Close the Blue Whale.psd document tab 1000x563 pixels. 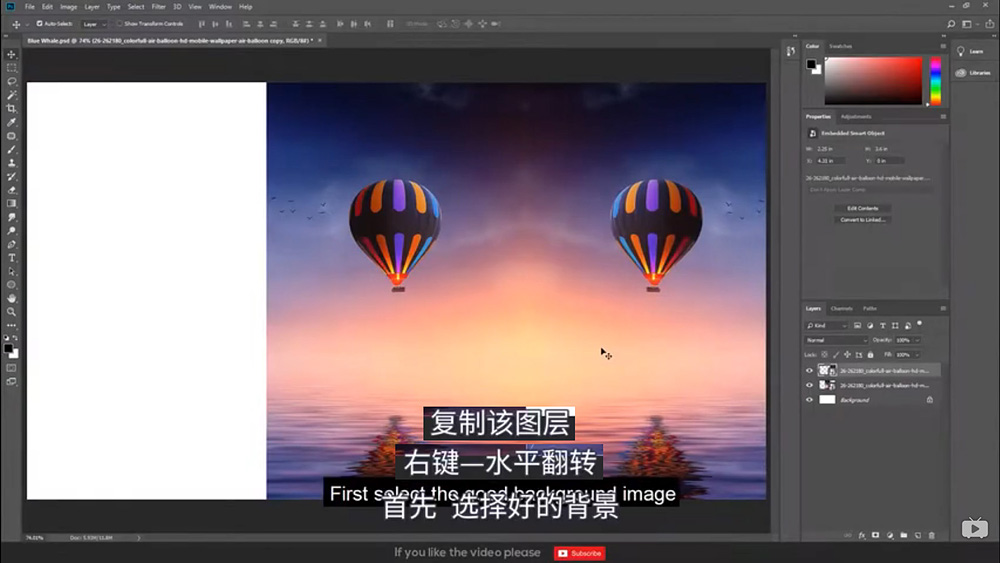[x=320, y=40]
